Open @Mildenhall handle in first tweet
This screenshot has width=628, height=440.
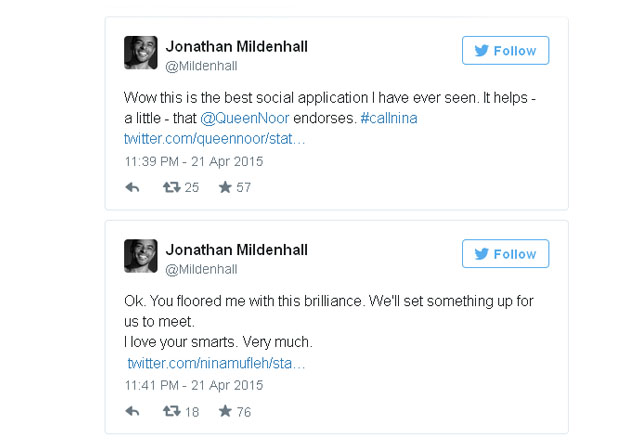pyautogui.click(x=201, y=66)
